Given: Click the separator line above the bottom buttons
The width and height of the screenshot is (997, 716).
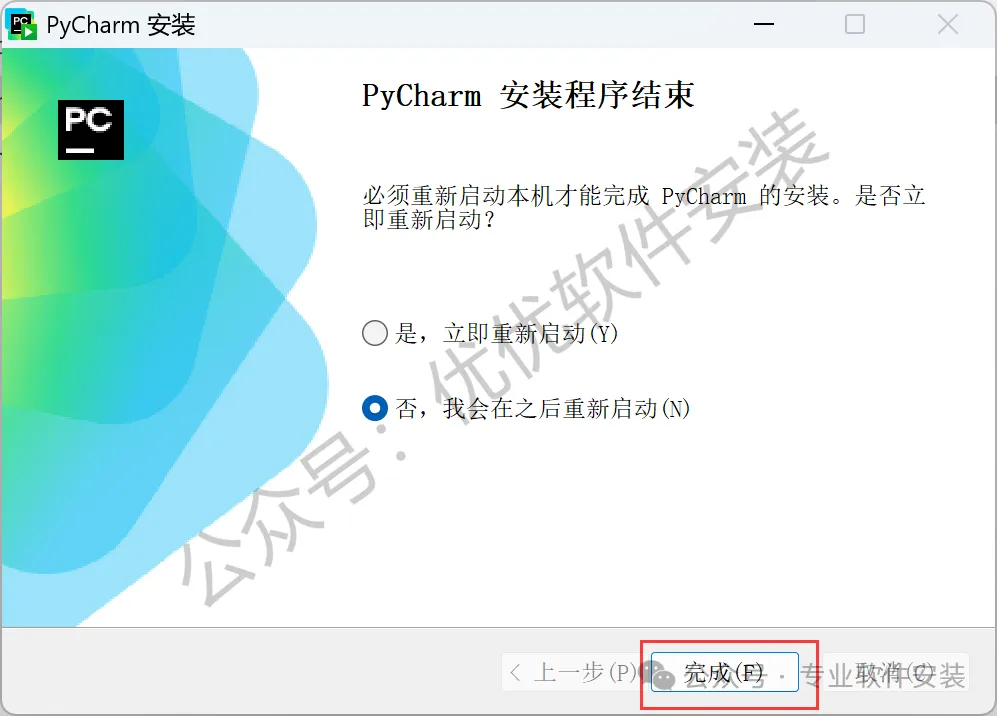Looking at the screenshot, I should click(x=498, y=628).
